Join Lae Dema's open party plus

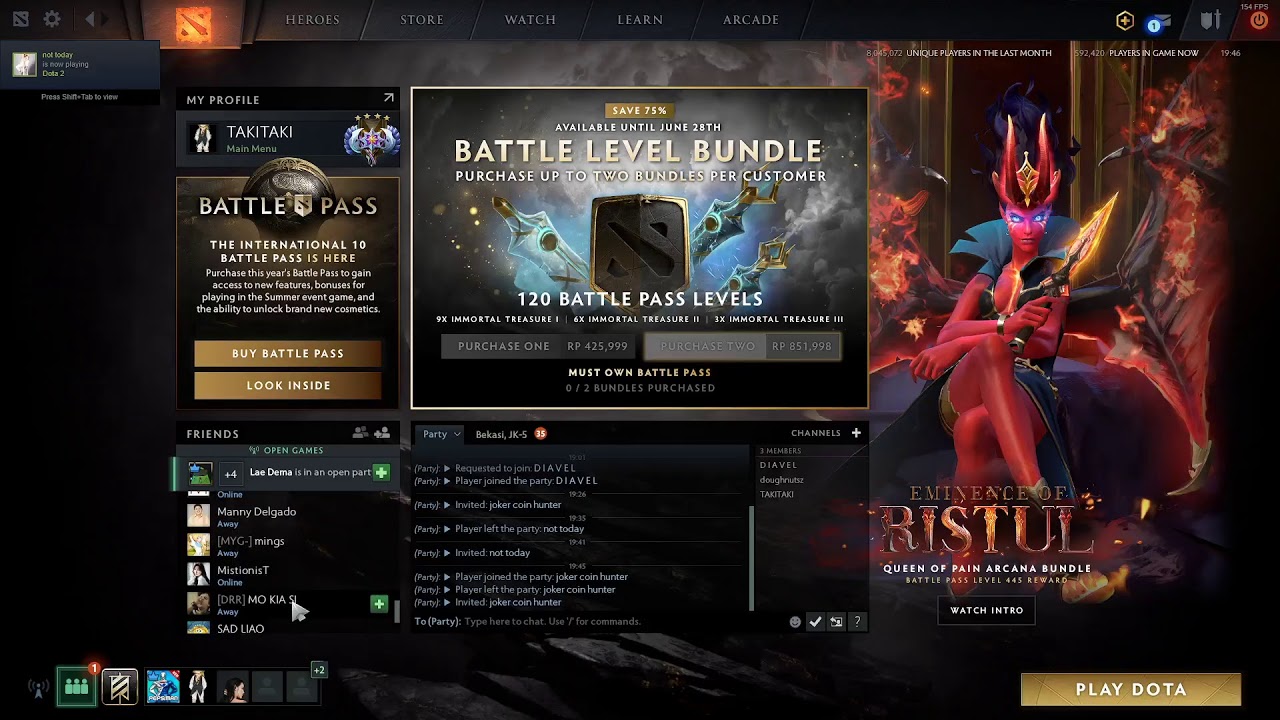[381, 472]
